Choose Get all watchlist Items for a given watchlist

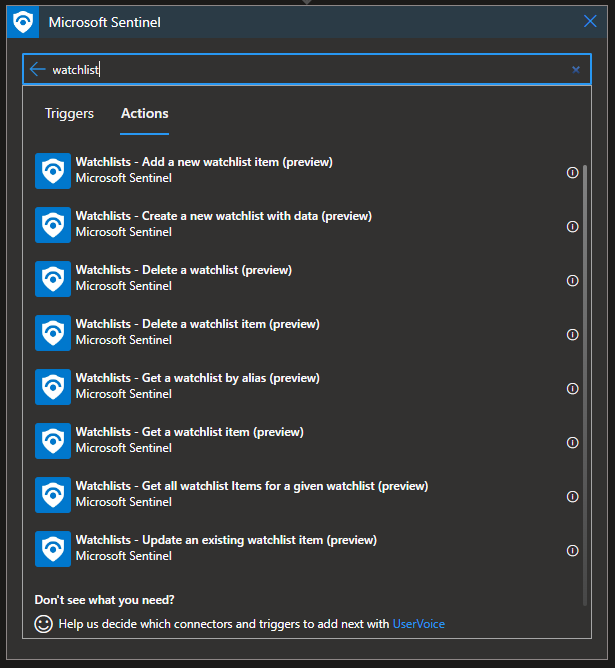pos(252,486)
